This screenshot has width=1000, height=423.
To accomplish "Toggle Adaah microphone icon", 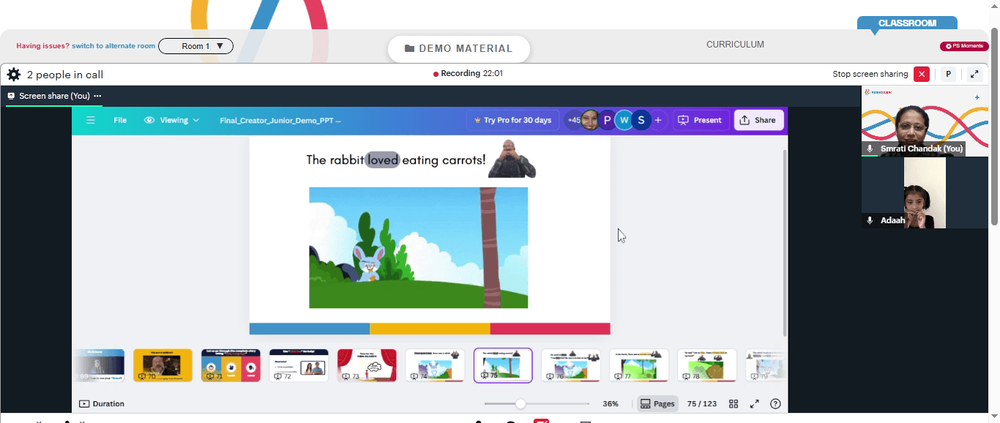I will coord(869,220).
